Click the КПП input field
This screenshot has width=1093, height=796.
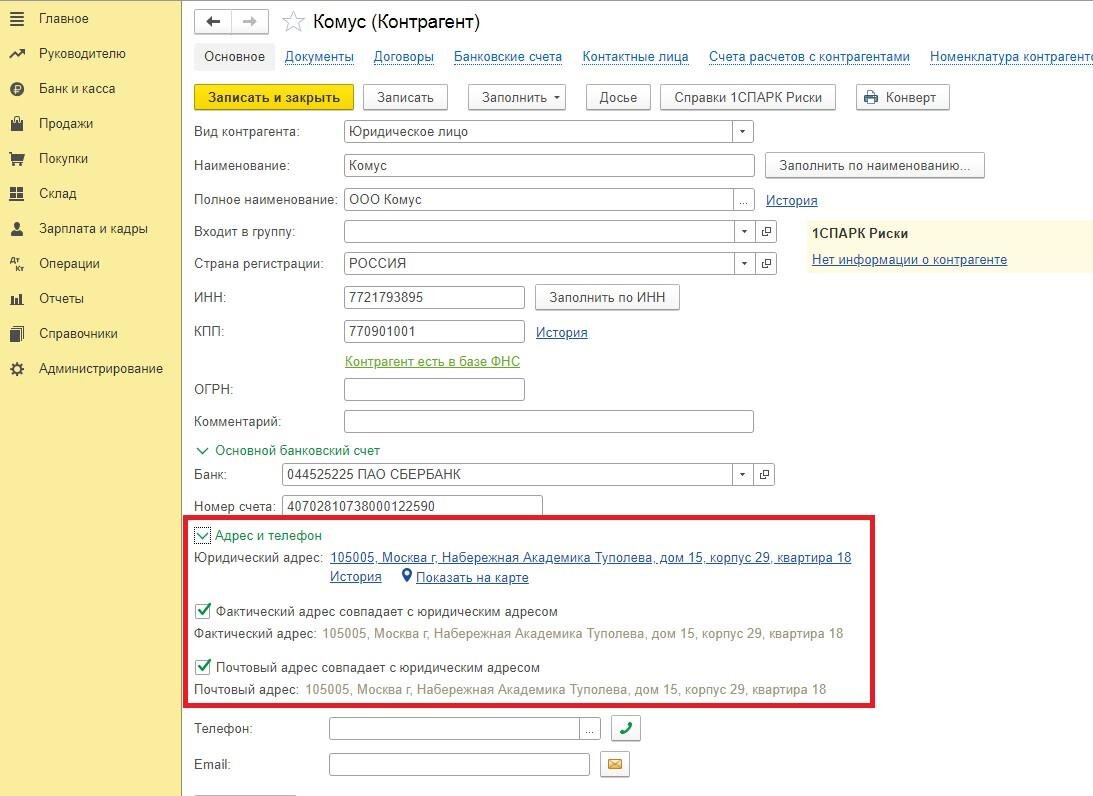pos(434,332)
